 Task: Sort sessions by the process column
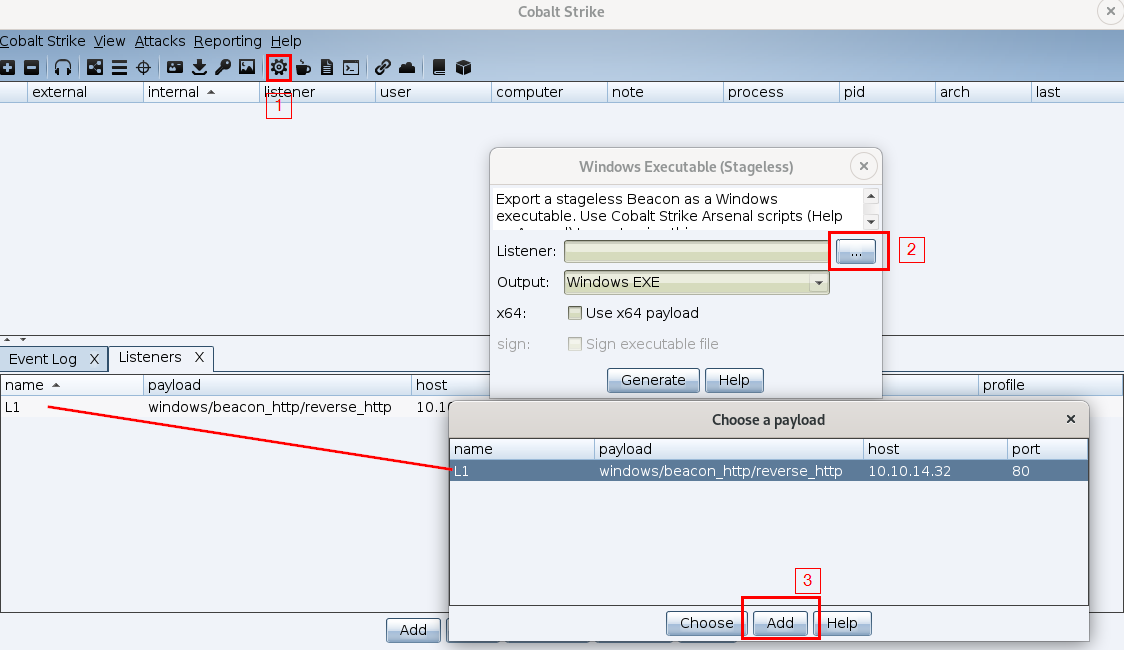[x=781, y=92]
